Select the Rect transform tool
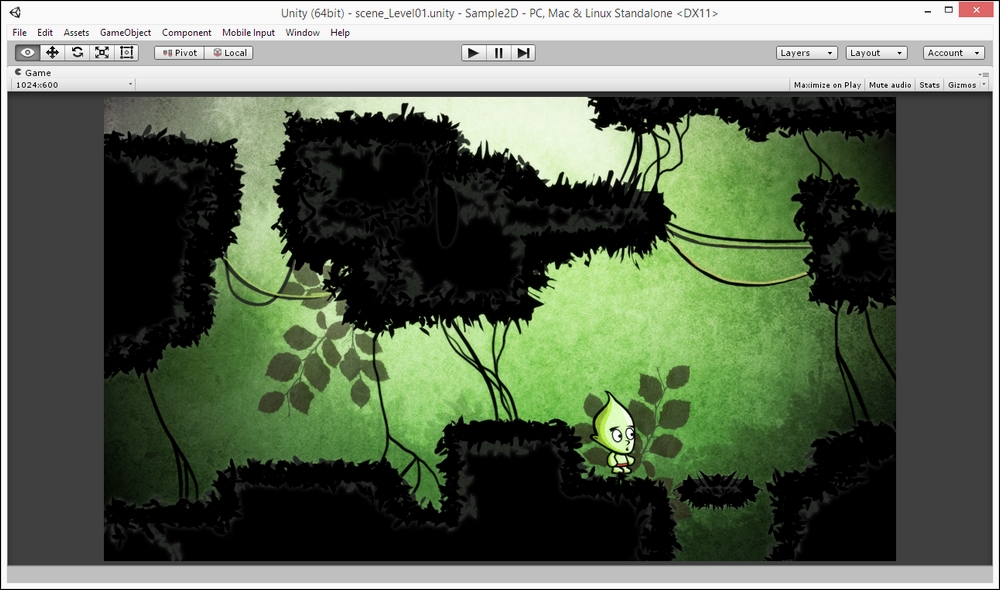 tap(127, 53)
